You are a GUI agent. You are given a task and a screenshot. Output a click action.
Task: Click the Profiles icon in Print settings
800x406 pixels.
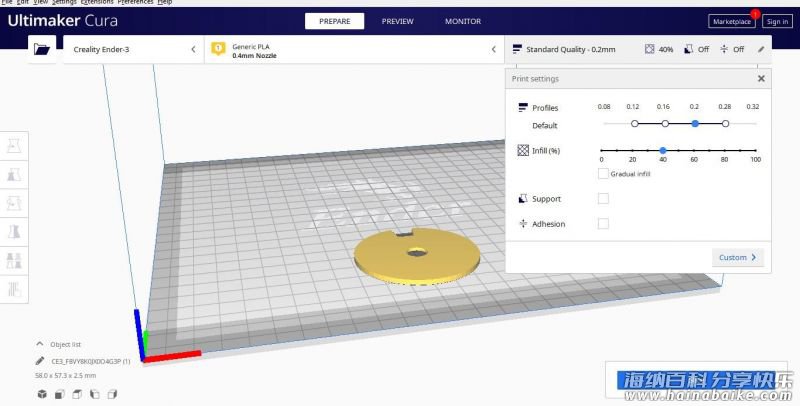[x=522, y=107]
